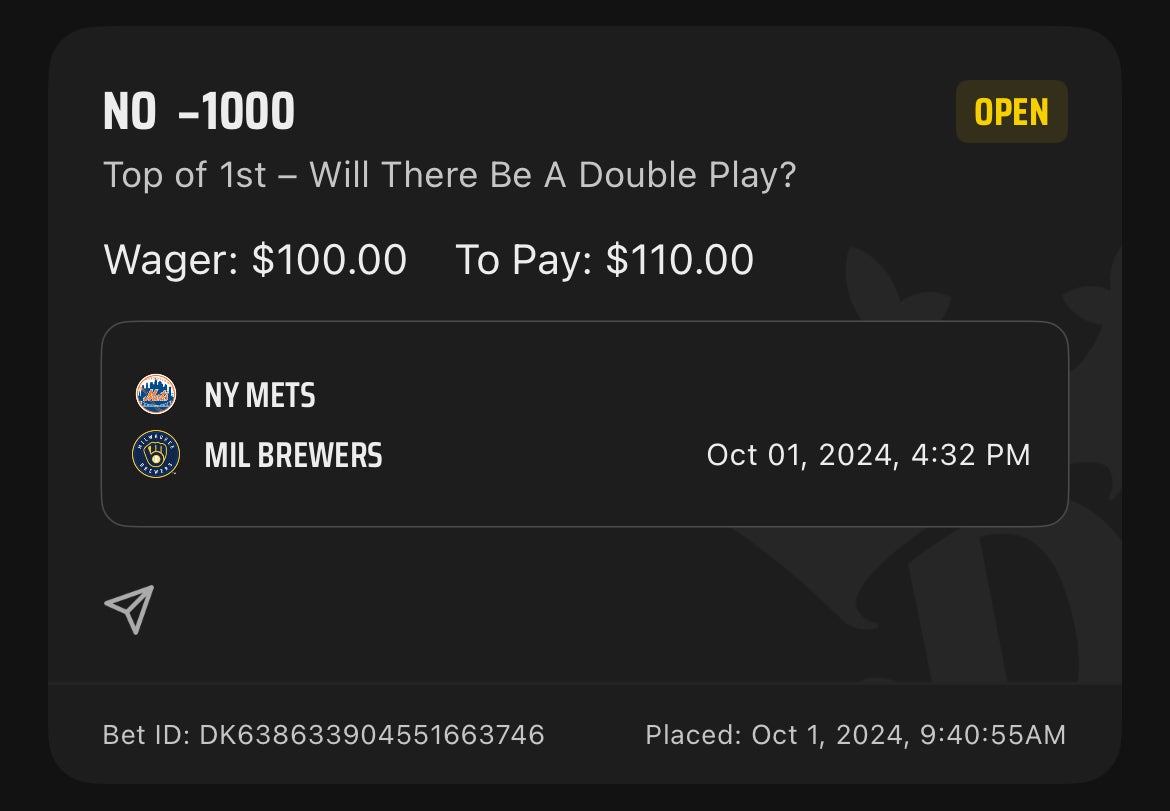Click the $110.00 payout amount
Image resolution: width=1170 pixels, height=811 pixels.
point(680,260)
